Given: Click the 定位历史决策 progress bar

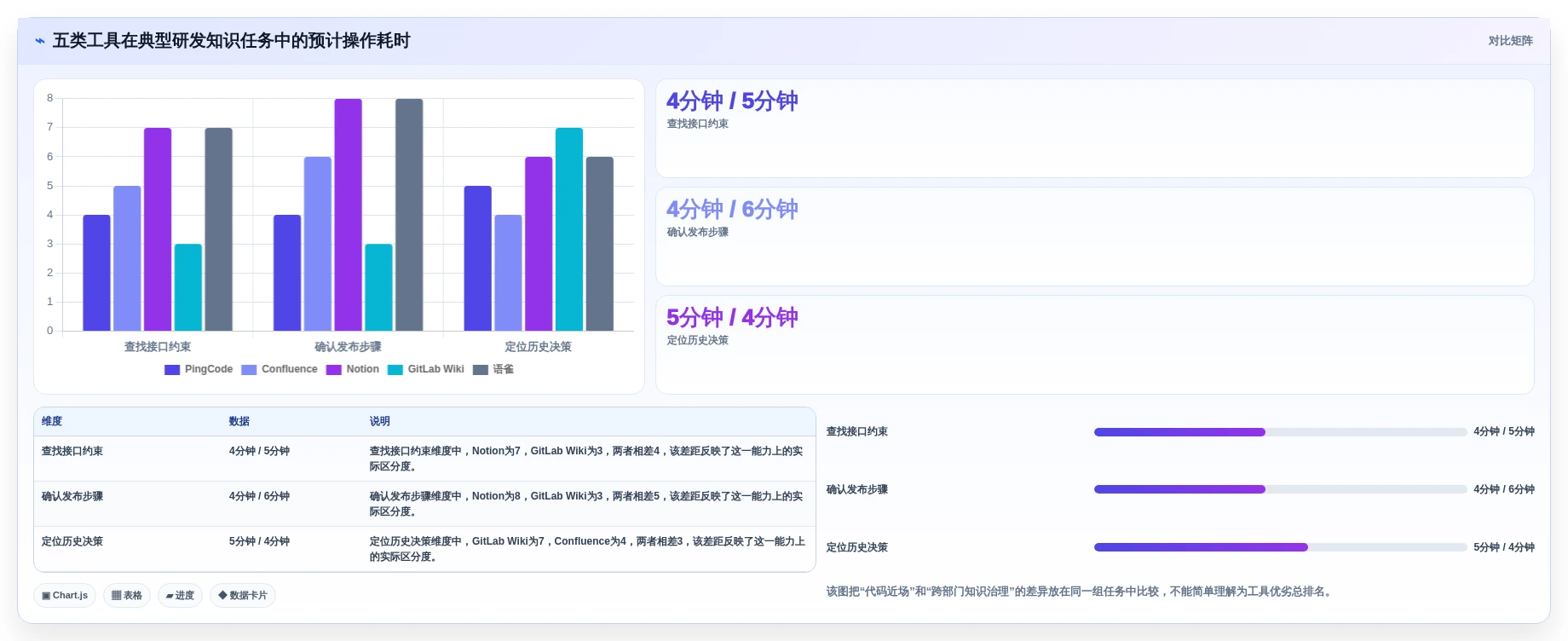Looking at the screenshot, I should [1280, 547].
